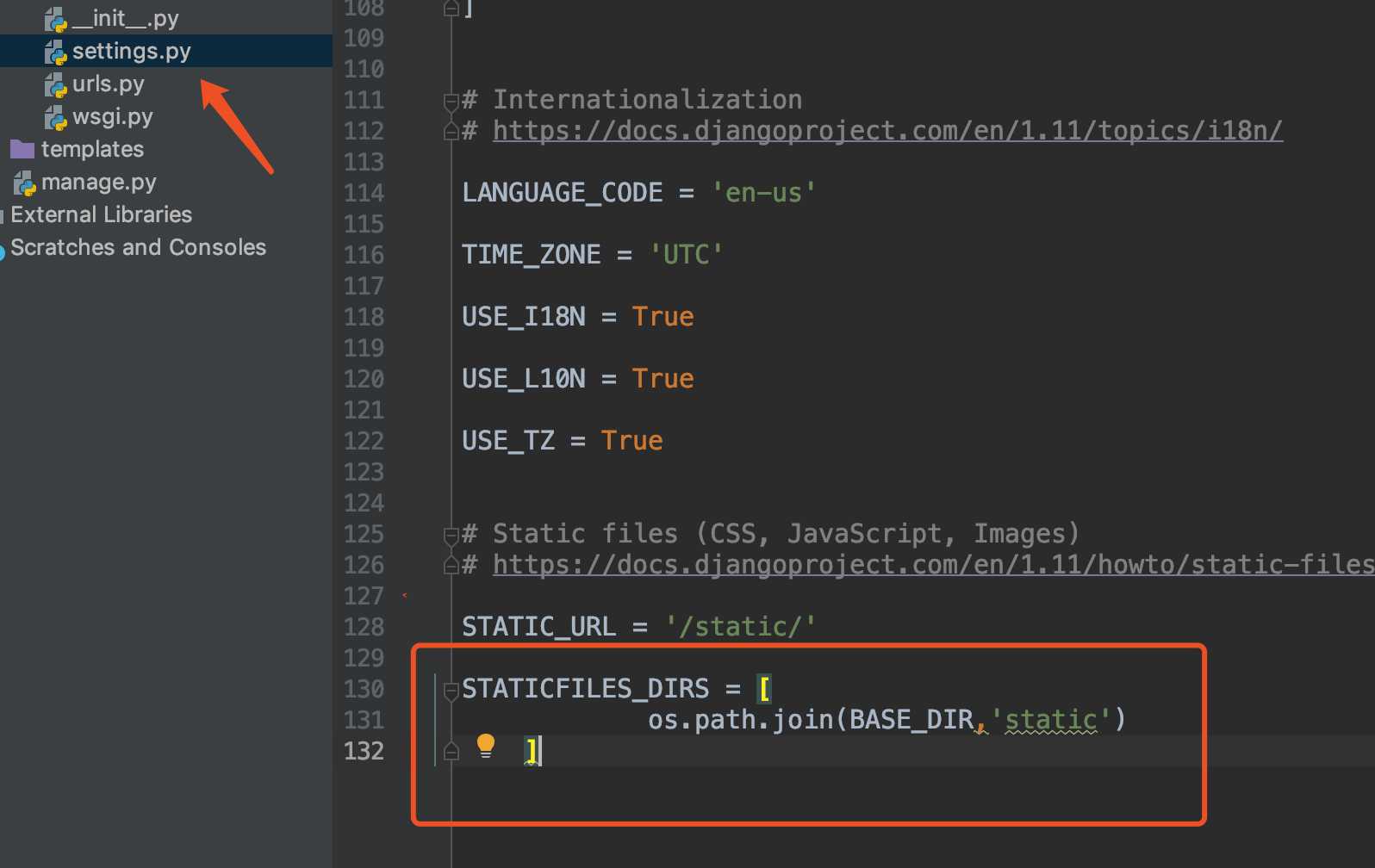
Task: Click the Scratches and Consoles icon
Action: click(3, 251)
